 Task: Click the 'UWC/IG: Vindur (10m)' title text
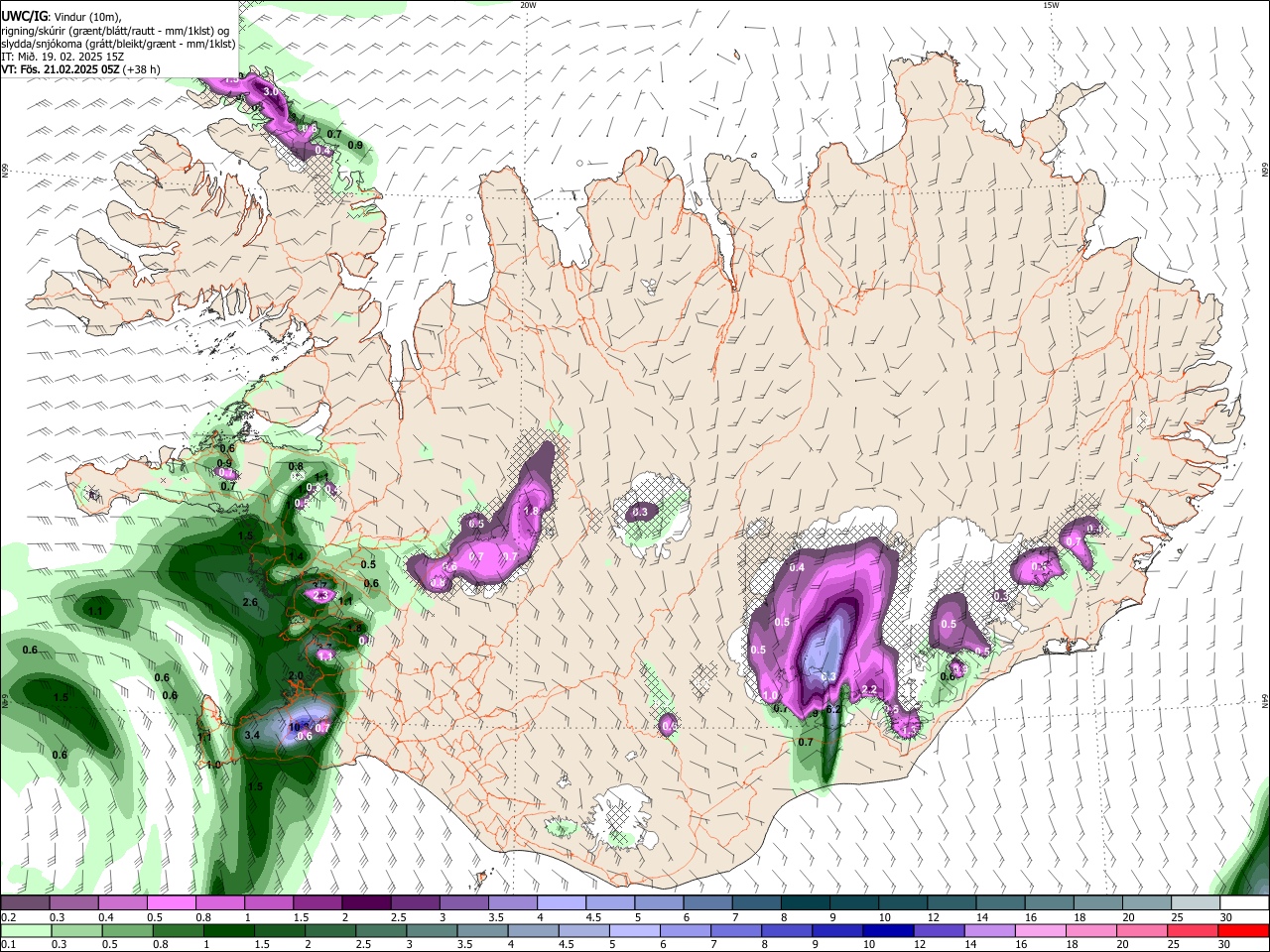(x=61, y=16)
